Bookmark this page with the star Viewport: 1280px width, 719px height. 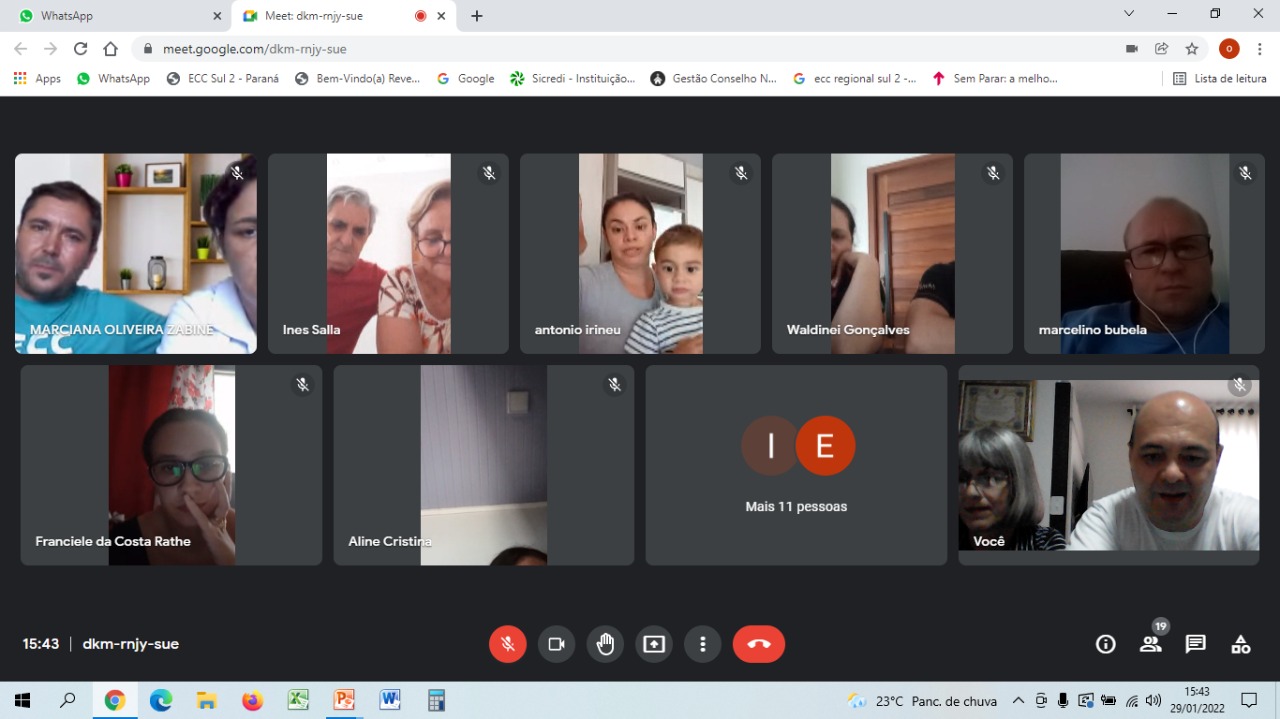1191,48
